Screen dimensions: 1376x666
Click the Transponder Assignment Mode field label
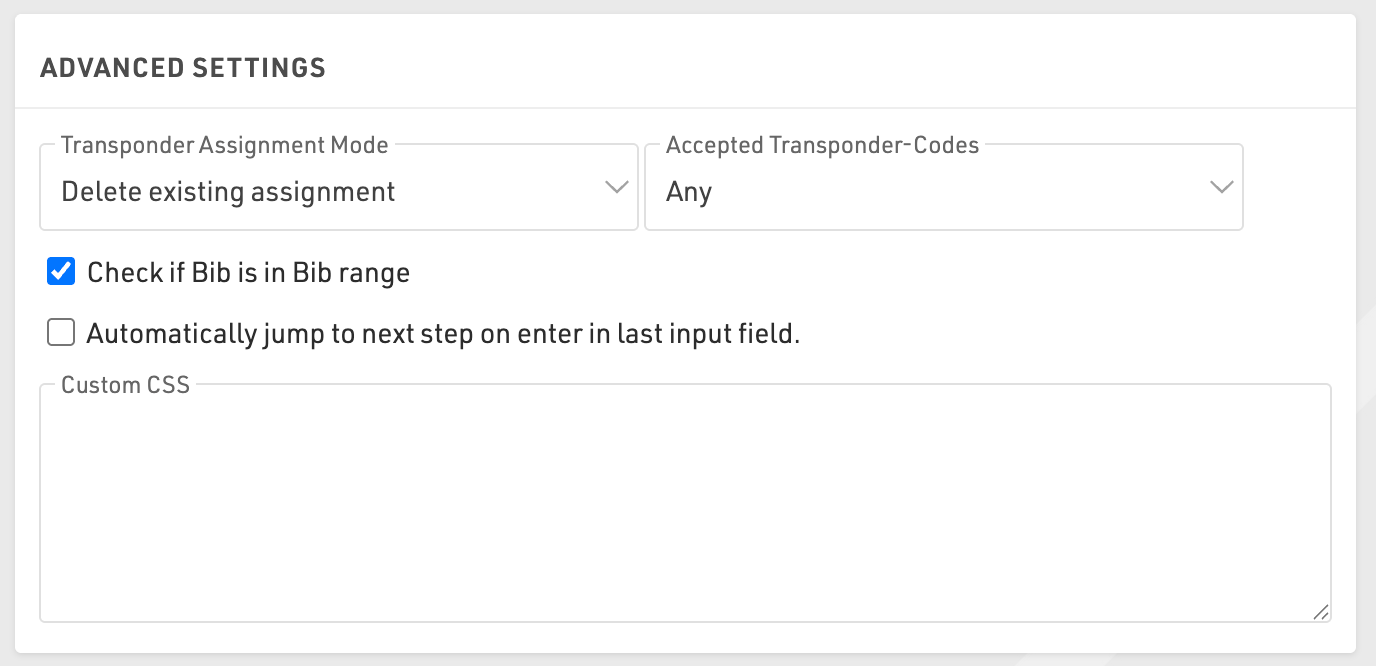point(225,145)
